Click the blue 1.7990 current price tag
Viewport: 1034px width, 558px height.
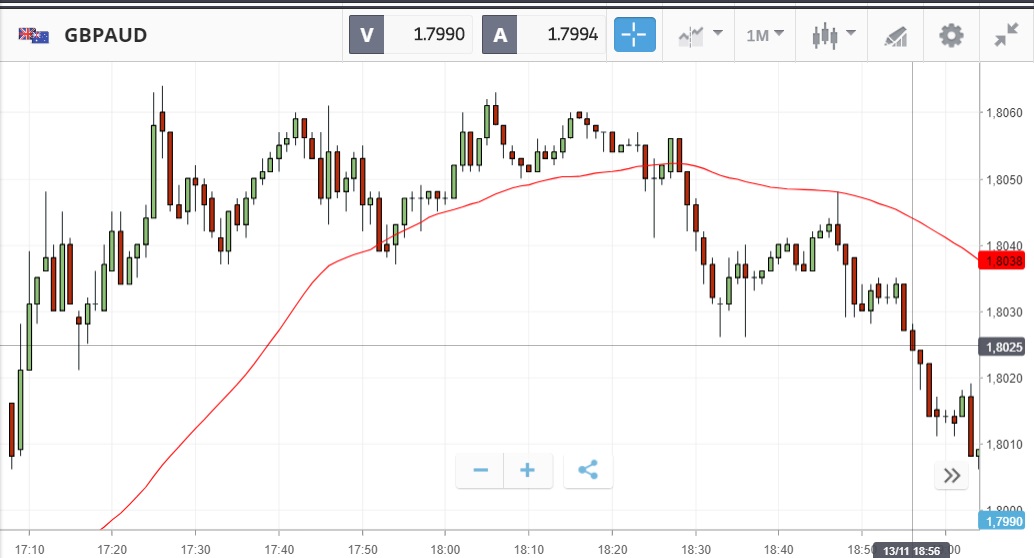click(1003, 520)
